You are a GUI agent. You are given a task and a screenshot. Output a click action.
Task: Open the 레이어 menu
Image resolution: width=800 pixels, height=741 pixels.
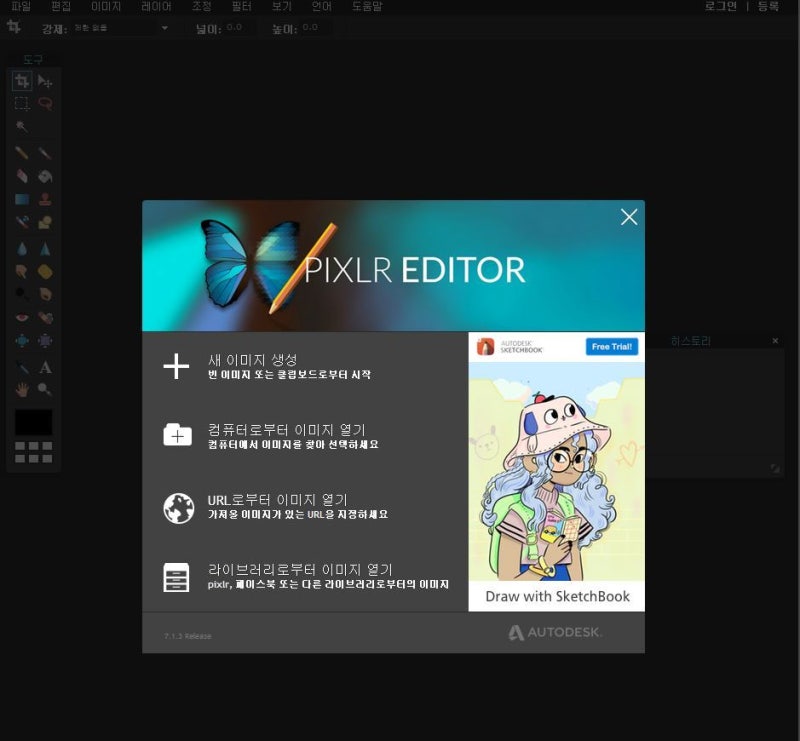pos(156,6)
